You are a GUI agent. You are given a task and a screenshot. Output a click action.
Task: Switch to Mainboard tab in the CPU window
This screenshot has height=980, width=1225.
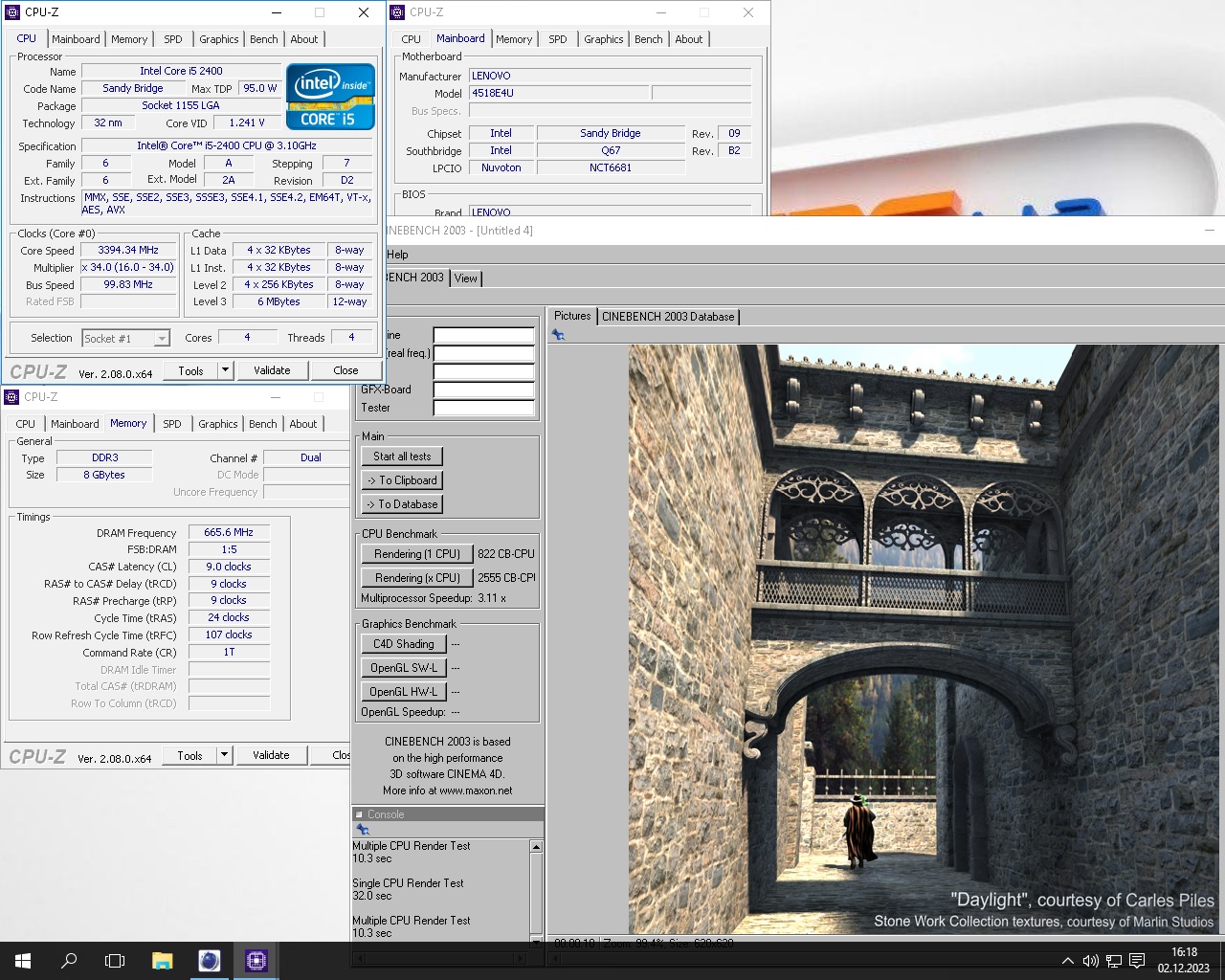(x=76, y=39)
